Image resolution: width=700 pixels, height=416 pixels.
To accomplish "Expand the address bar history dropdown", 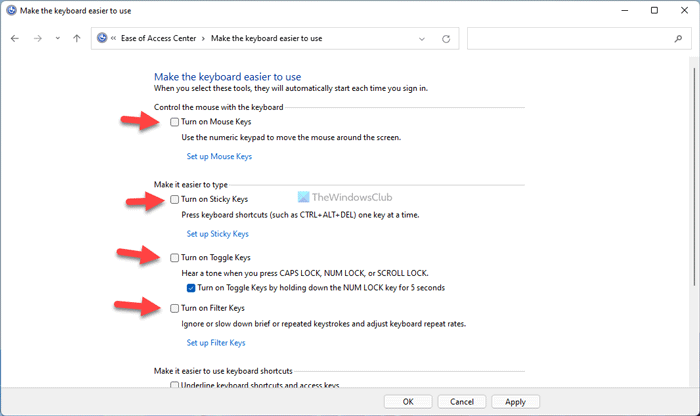I will pyautogui.click(x=419, y=39).
